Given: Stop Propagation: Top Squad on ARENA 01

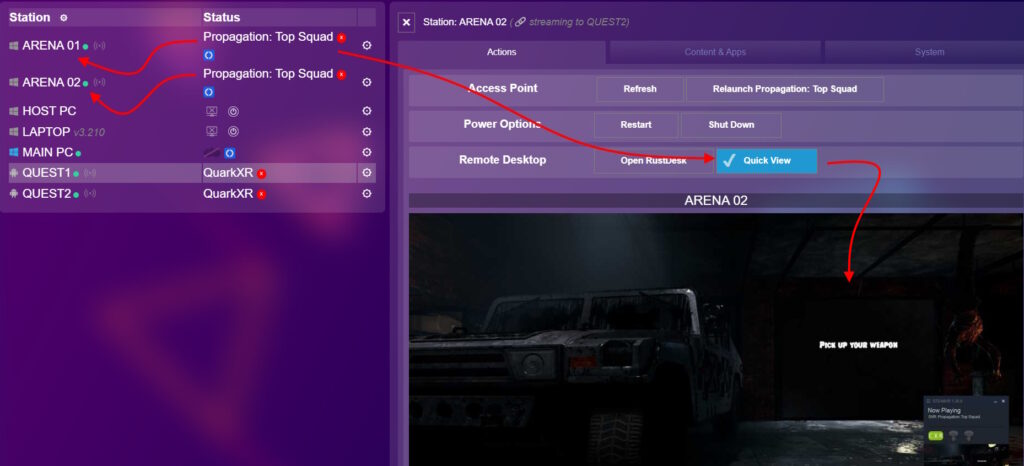Looking at the screenshot, I should point(341,38).
